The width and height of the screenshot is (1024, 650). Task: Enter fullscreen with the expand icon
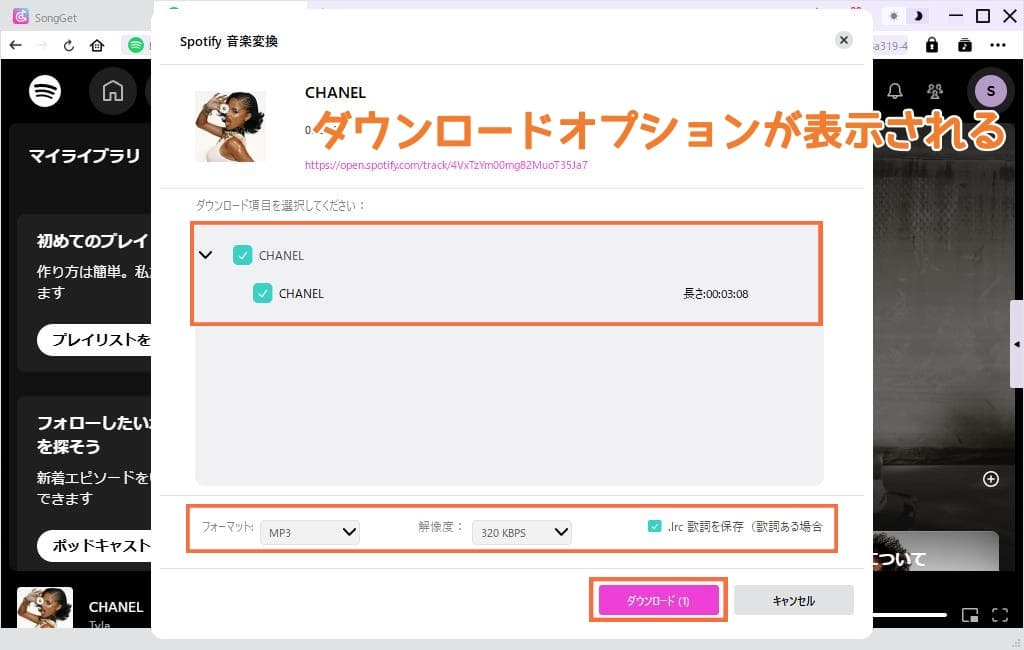tap(1000, 615)
